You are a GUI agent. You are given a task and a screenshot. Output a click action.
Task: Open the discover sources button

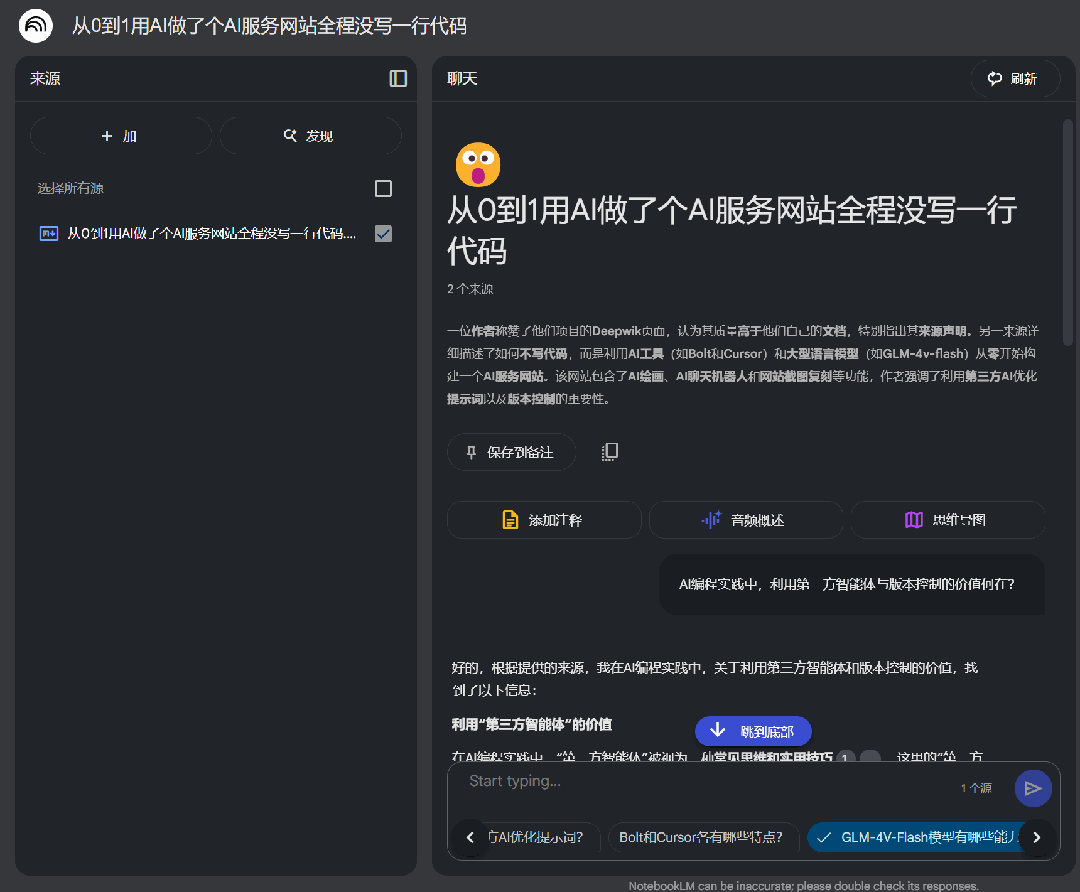coord(310,136)
